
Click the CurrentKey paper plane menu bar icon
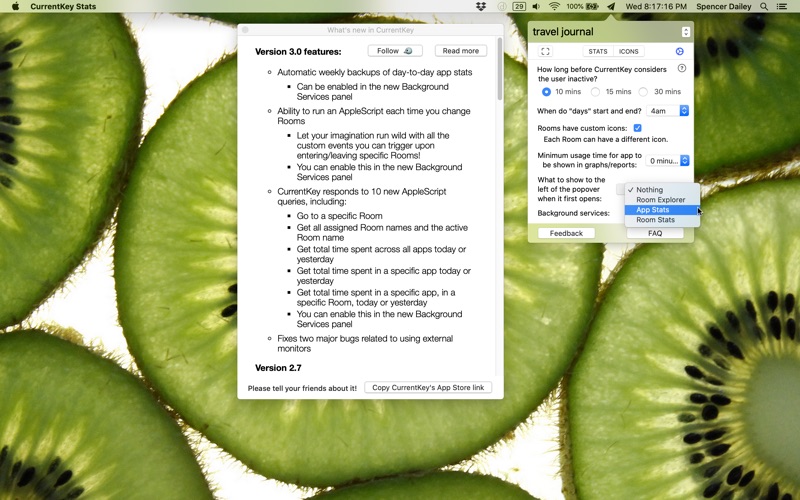click(611, 7)
